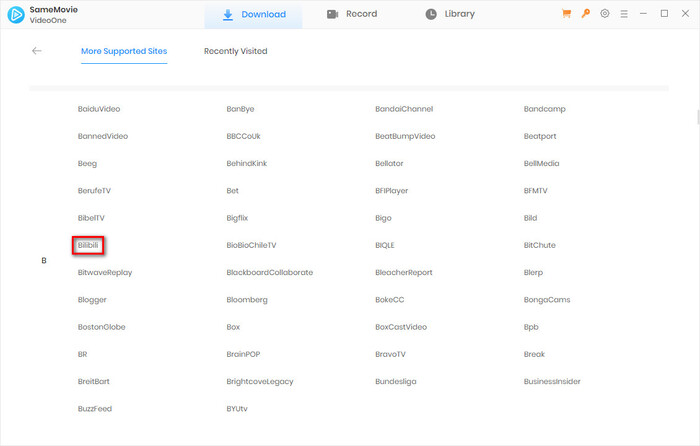Viewport: 700px width, 446px height.
Task: Select BuzzFeed from the list
Action: coord(95,408)
